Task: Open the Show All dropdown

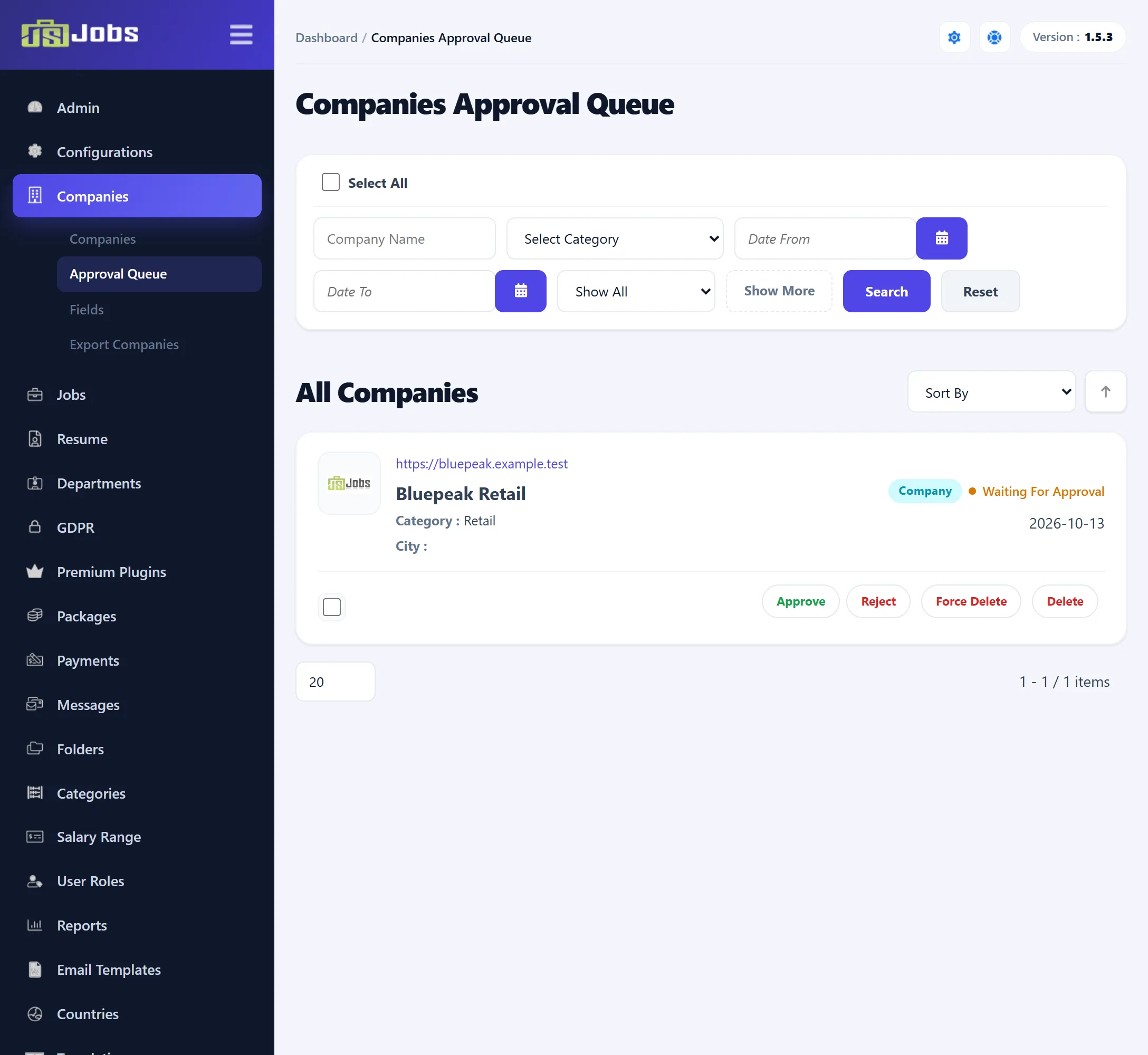Action: [635, 291]
